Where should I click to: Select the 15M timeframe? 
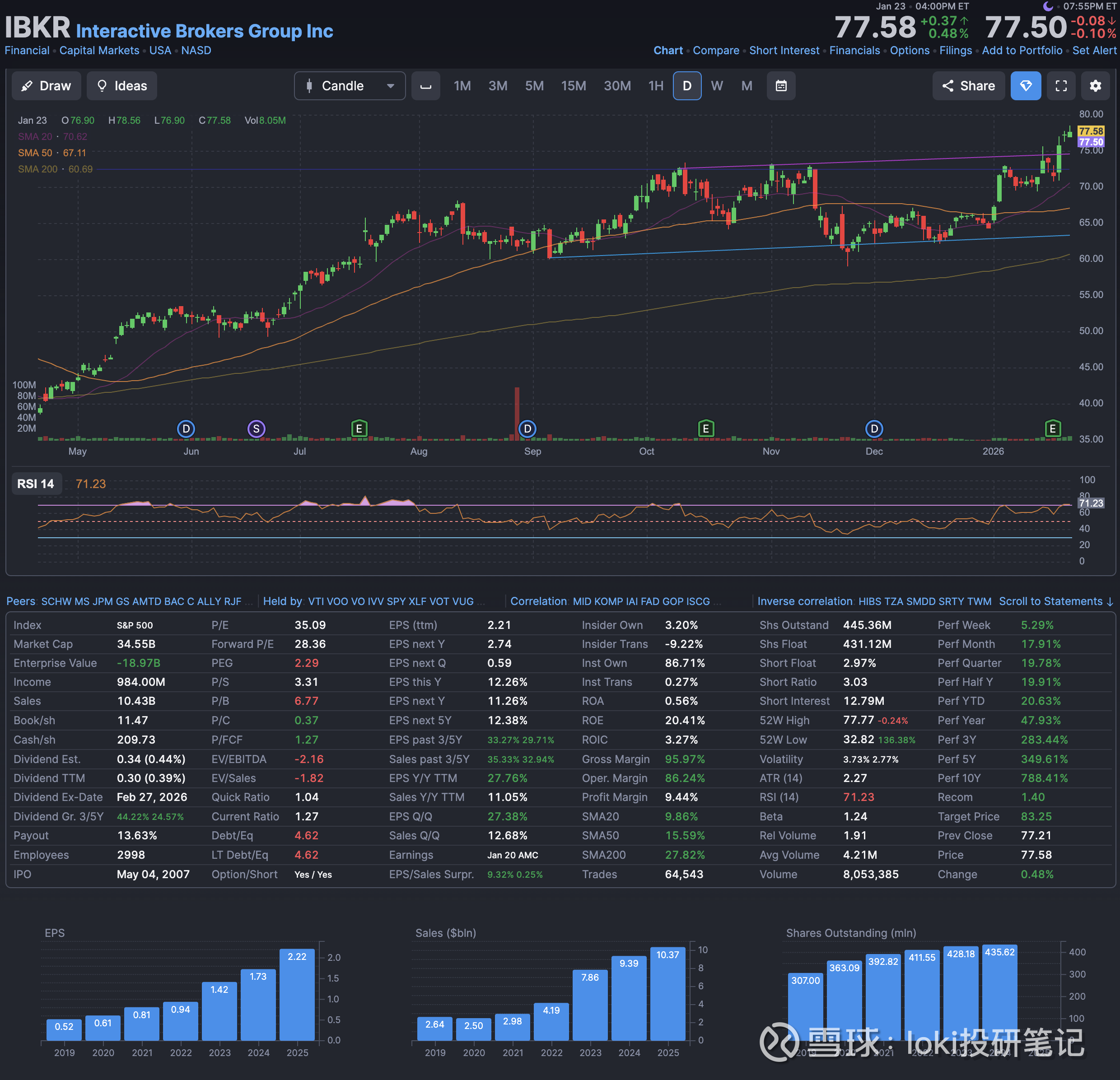click(x=573, y=86)
